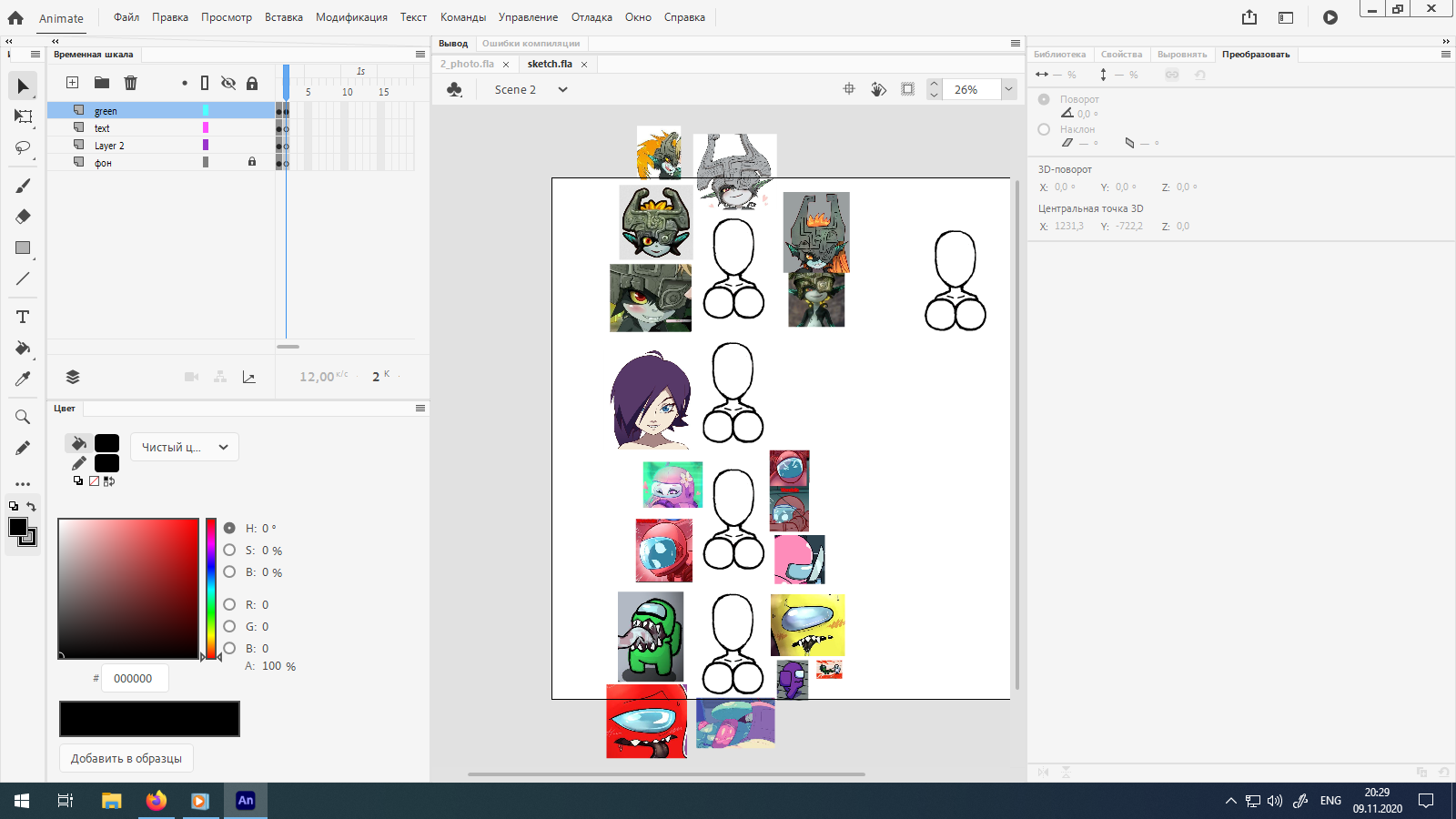Open the Вставка menu
The height and width of the screenshot is (819, 1456).
pyautogui.click(x=284, y=17)
